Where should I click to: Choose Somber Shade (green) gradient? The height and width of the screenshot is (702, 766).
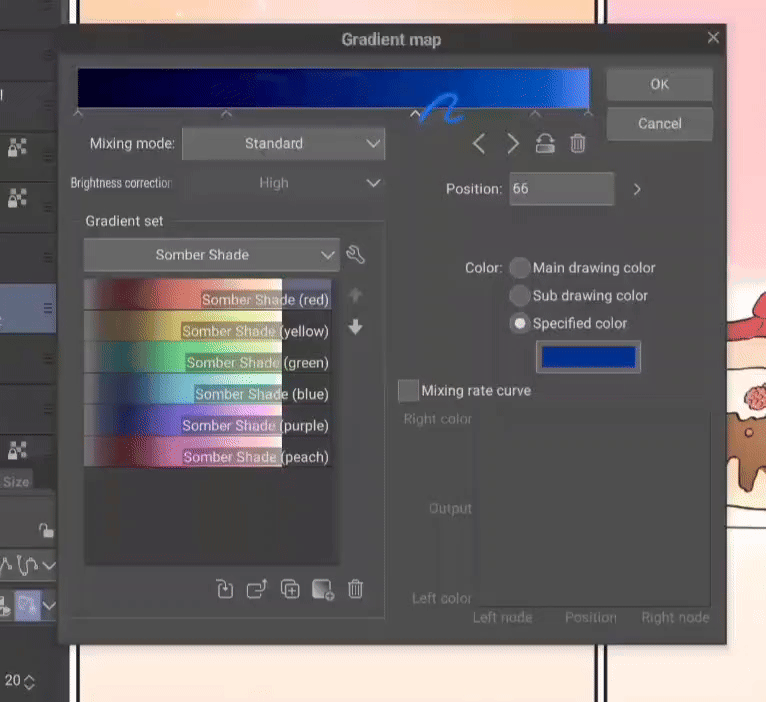point(208,358)
